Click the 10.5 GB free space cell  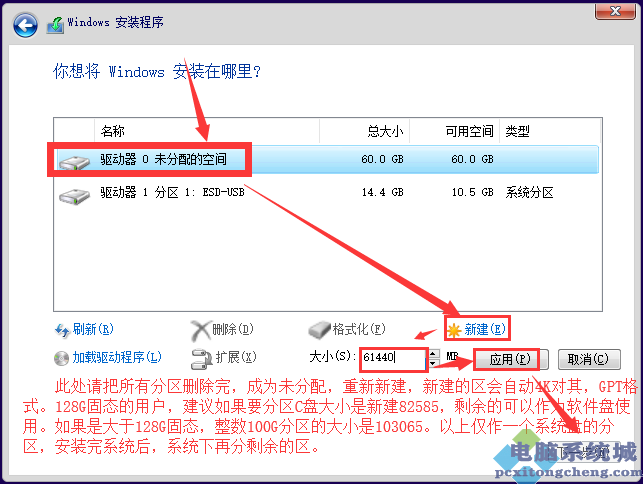[472, 192]
